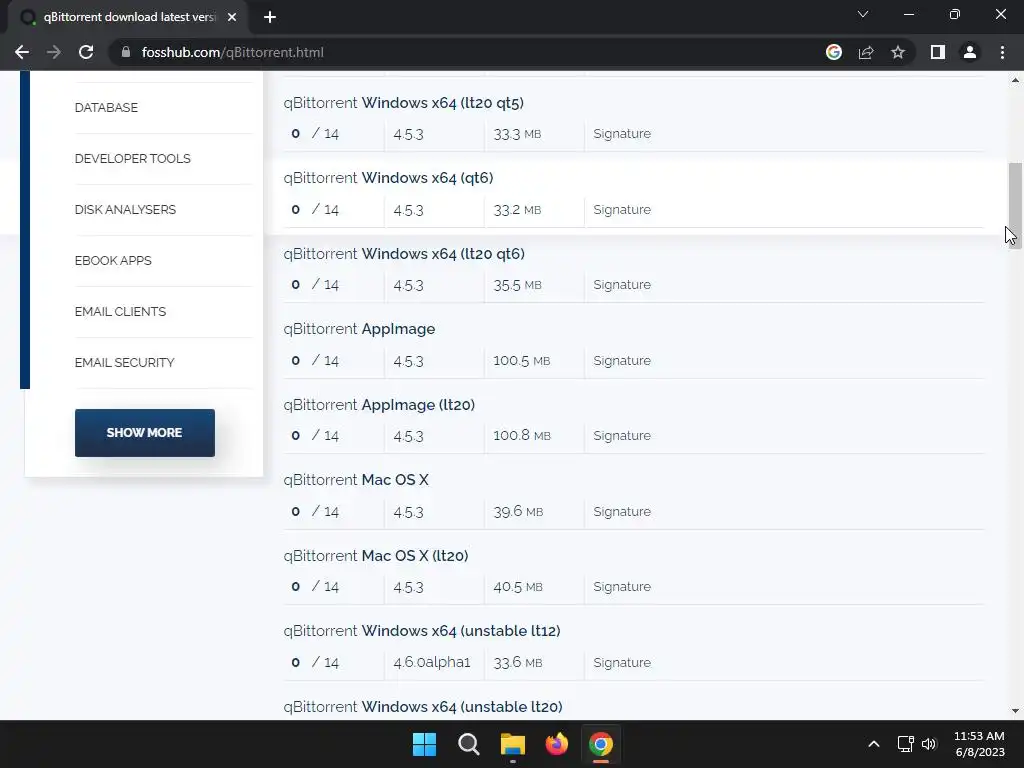Toggle Chrome side panel

pyautogui.click(x=938, y=52)
